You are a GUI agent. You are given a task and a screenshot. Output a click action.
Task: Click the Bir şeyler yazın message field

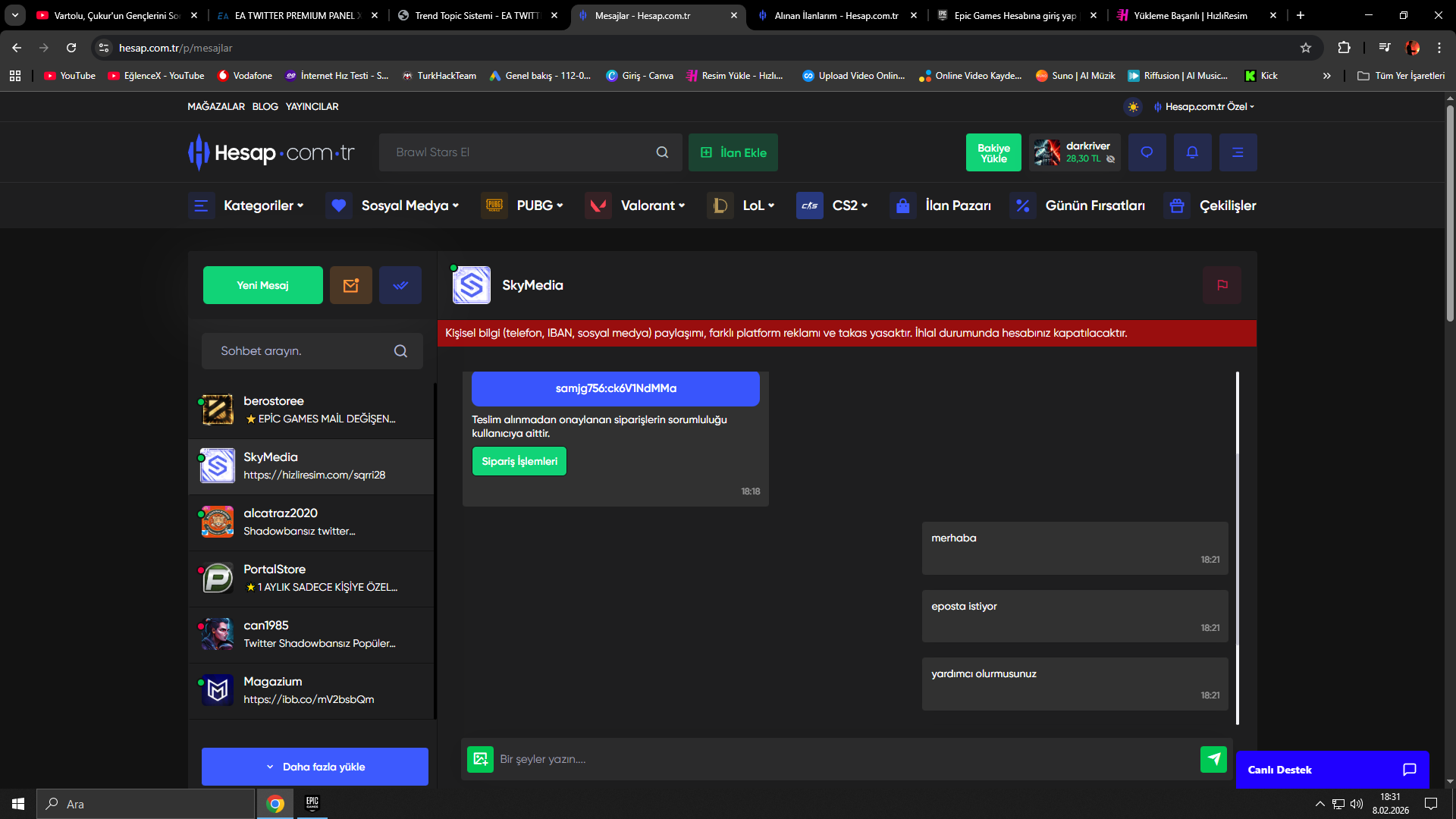(x=846, y=759)
